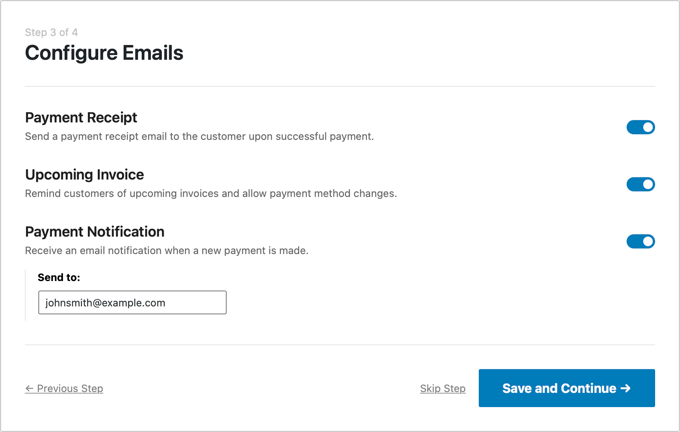The width and height of the screenshot is (680, 432).
Task: Go back via the Previous Step link
Action: tap(69, 388)
